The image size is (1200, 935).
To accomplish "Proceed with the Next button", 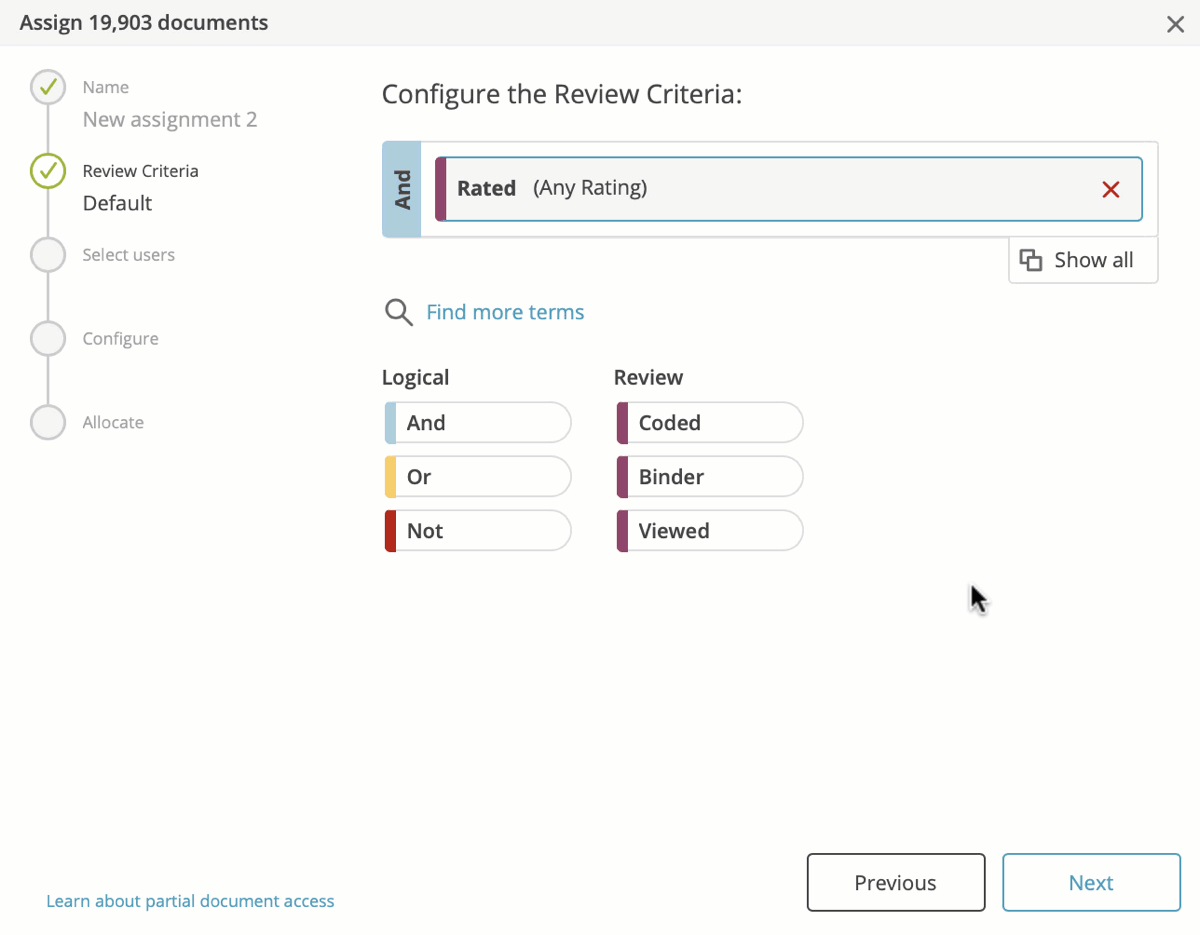I will click(1091, 882).
